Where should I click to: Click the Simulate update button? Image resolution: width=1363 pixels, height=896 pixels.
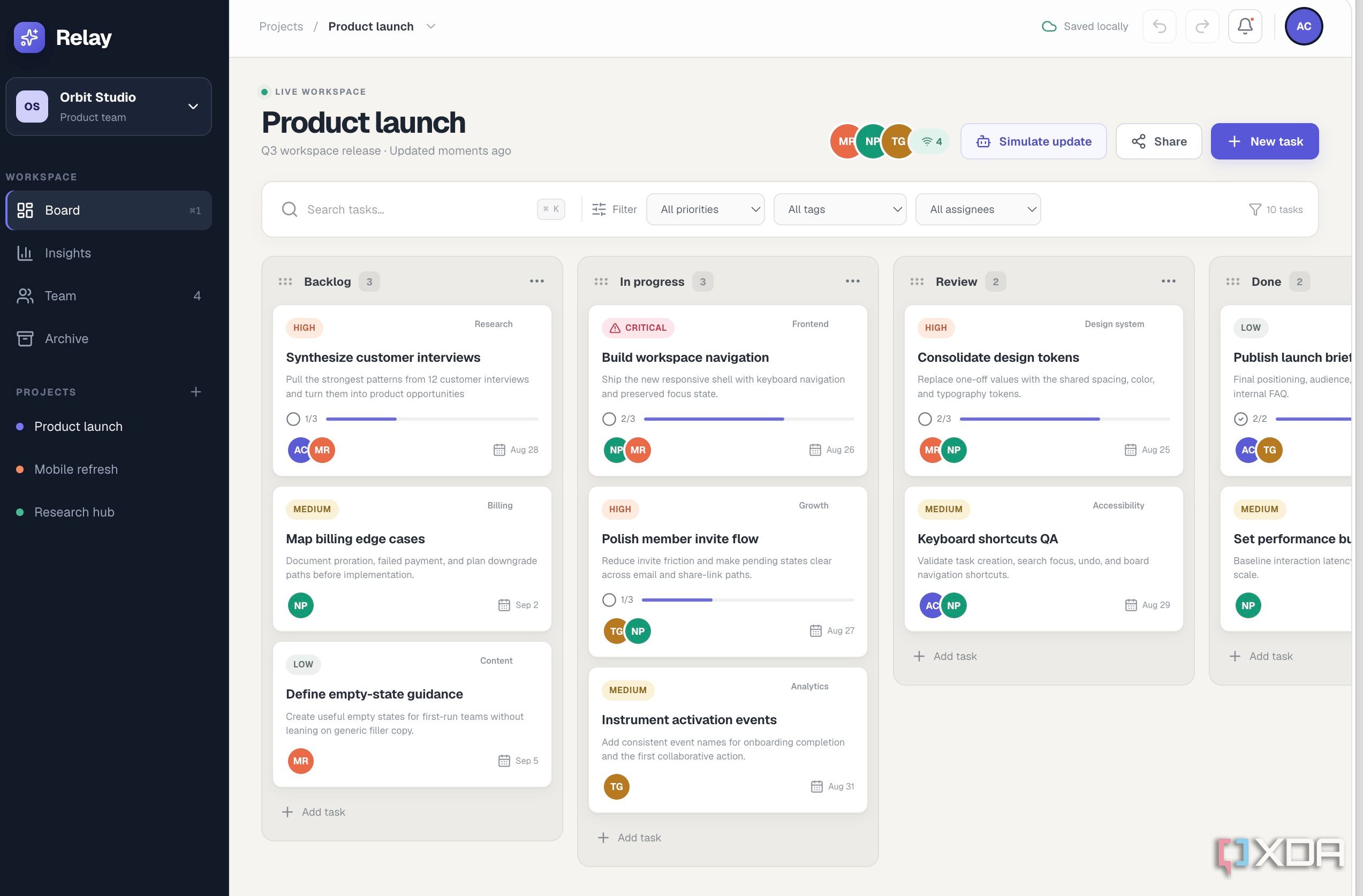click(x=1033, y=141)
